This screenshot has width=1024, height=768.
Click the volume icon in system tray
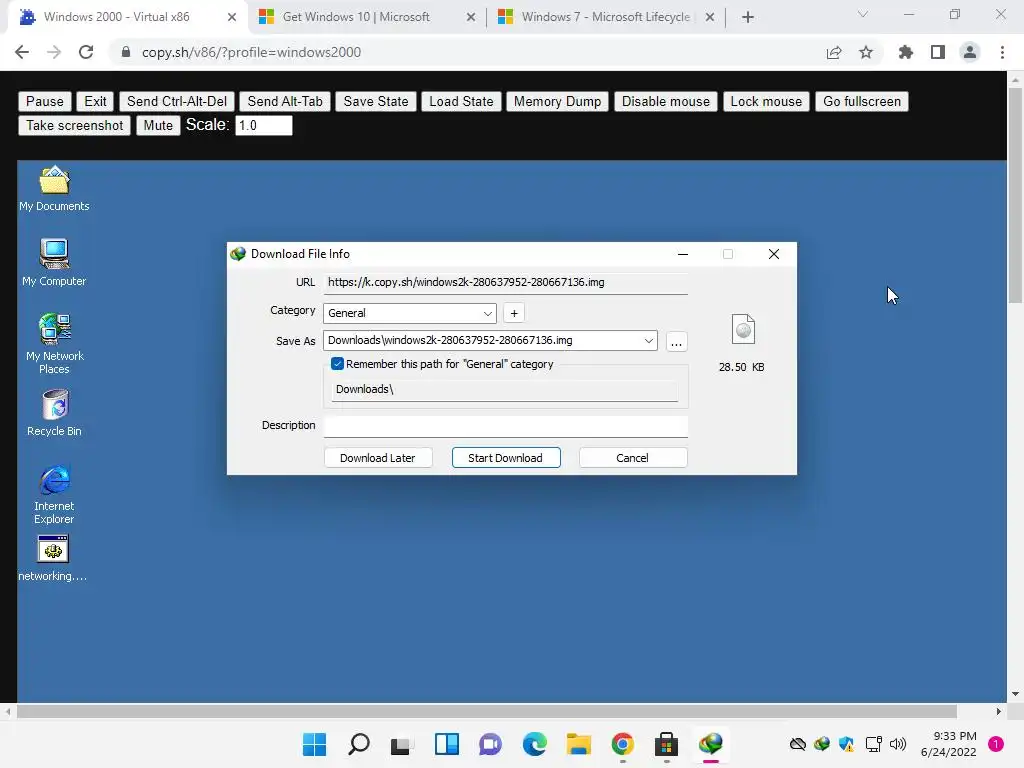click(898, 744)
